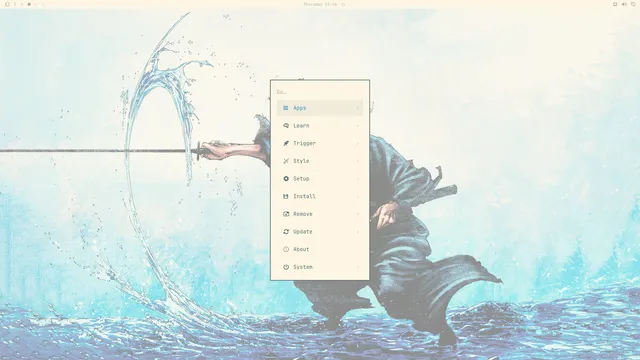Click the System power icon
The height and width of the screenshot is (360, 640).
(x=286, y=267)
